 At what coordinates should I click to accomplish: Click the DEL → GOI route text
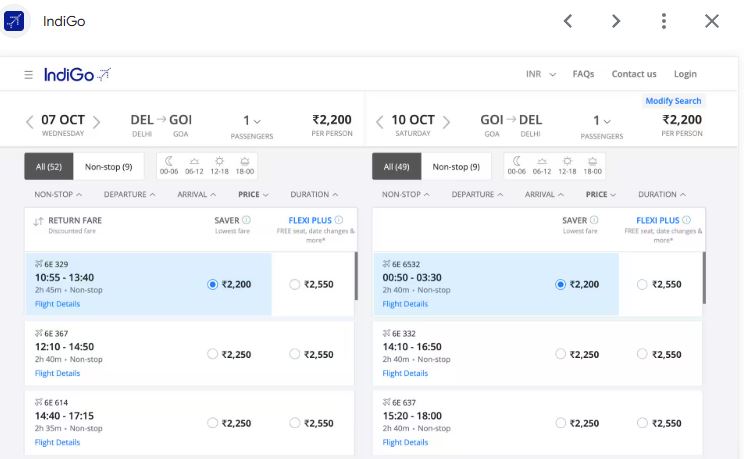[x=161, y=120]
